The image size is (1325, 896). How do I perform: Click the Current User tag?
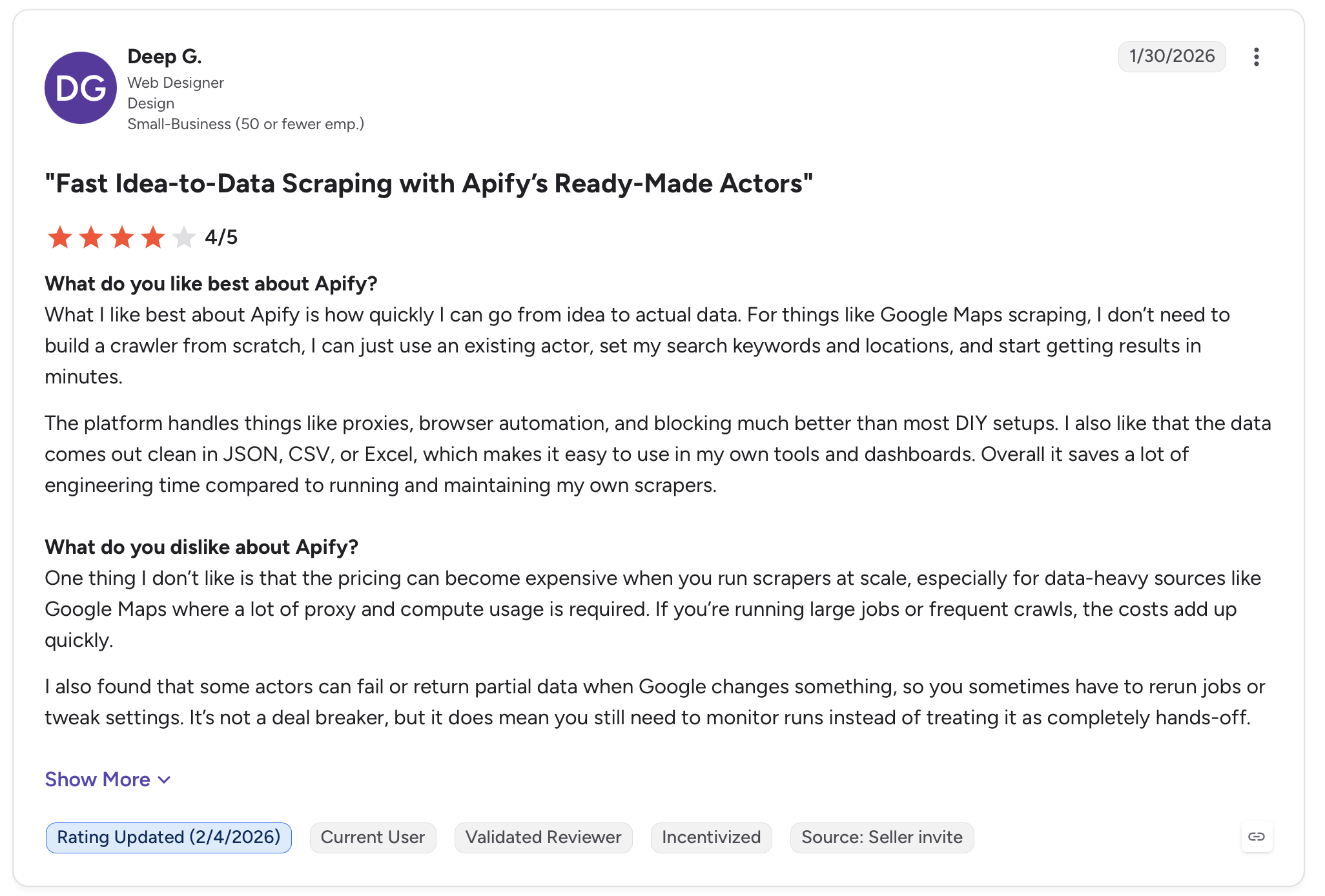tap(373, 837)
